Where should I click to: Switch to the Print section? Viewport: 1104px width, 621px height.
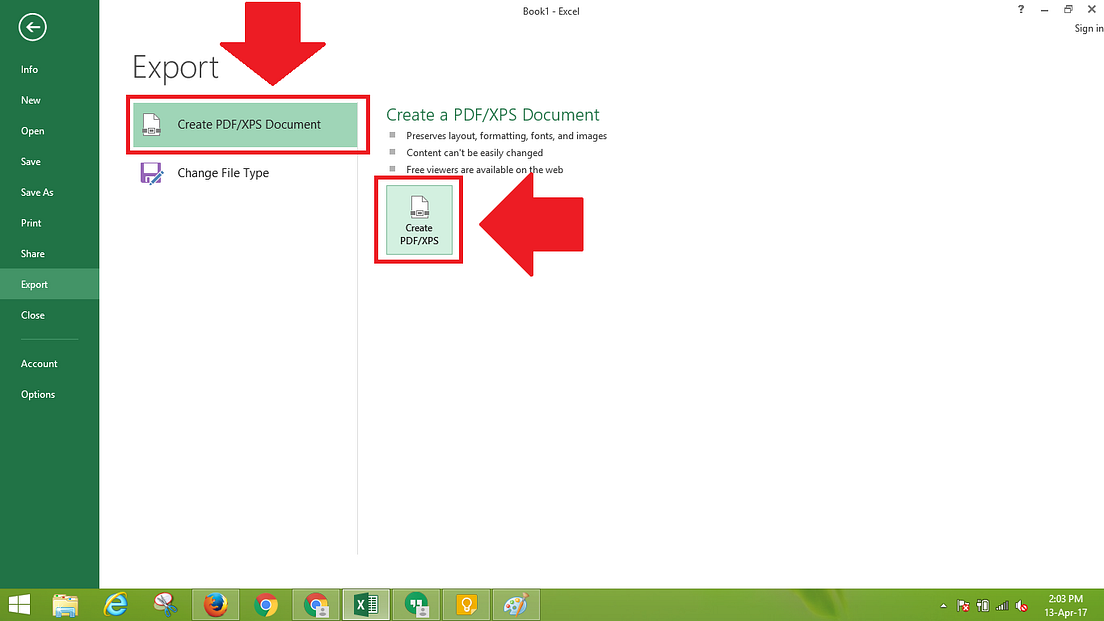(x=32, y=222)
